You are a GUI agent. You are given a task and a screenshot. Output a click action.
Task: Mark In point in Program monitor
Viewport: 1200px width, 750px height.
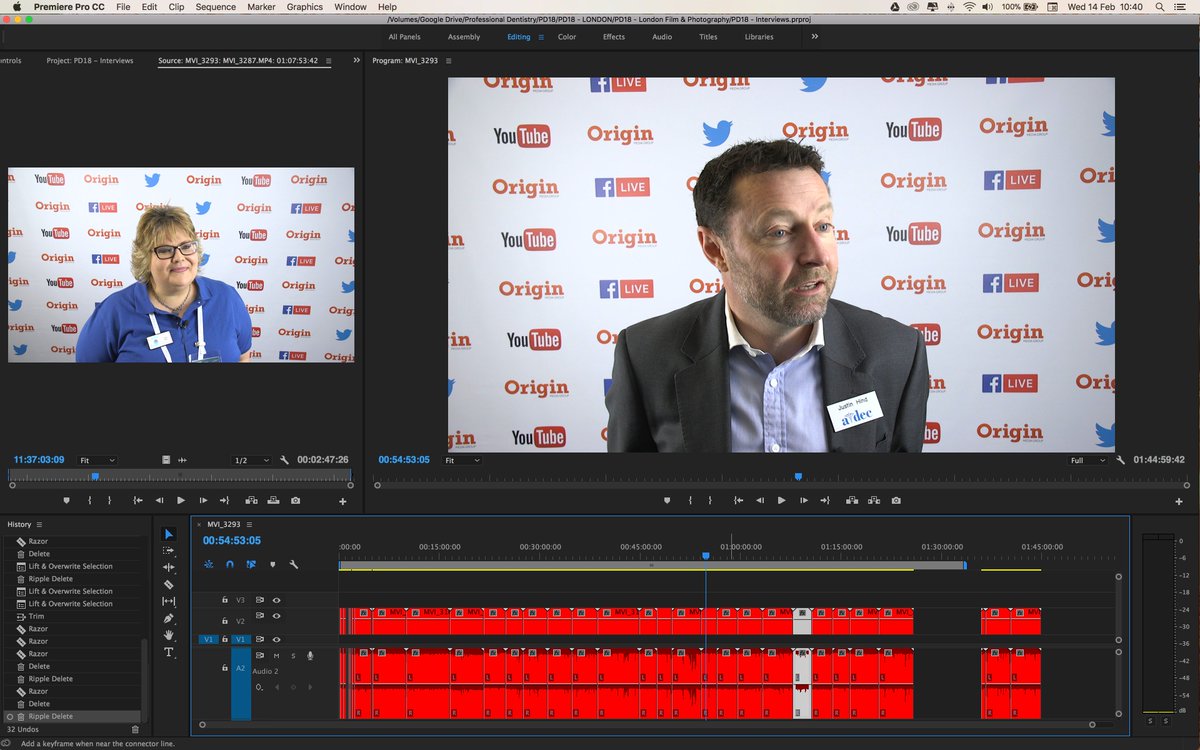tap(690, 500)
